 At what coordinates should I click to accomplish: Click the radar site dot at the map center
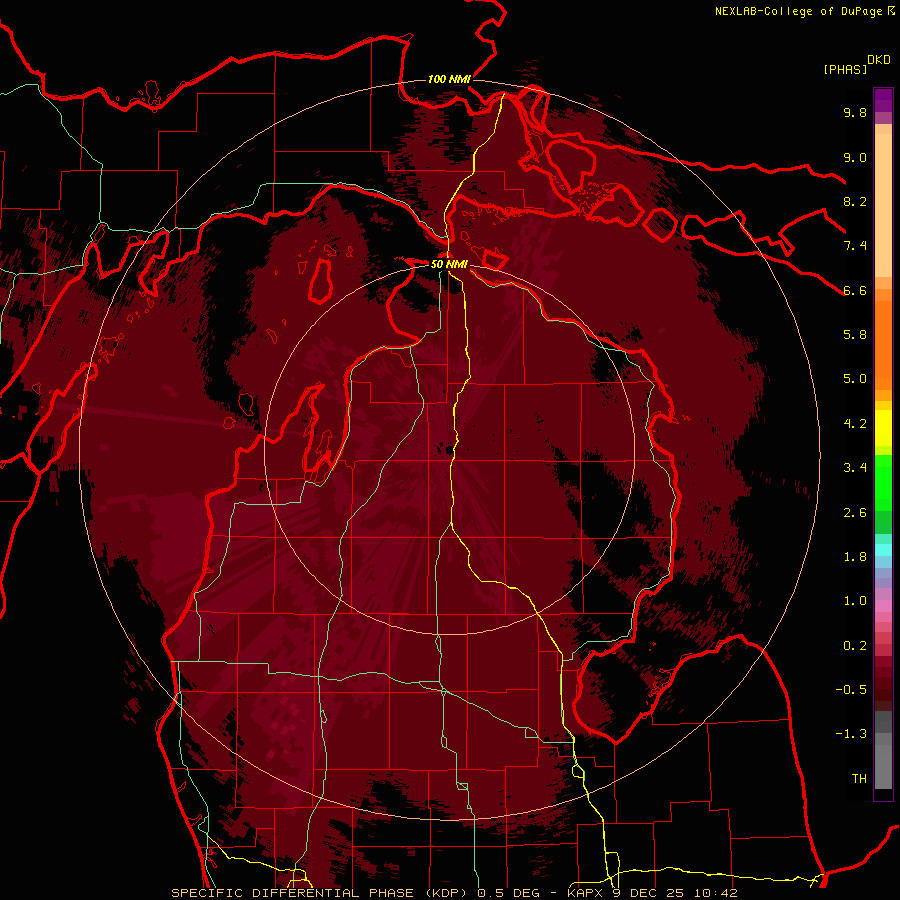[x=448, y=451]
